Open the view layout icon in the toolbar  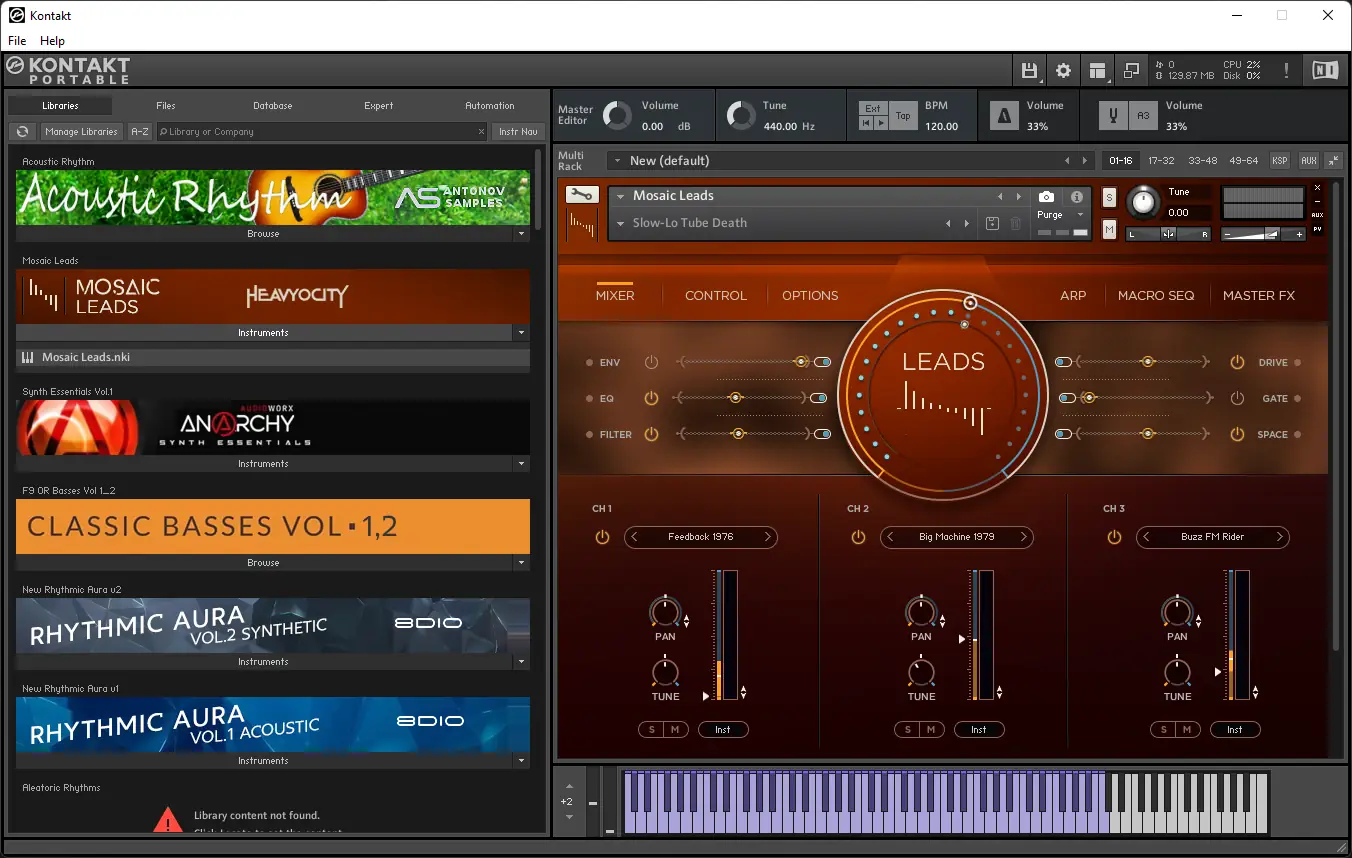coord(1097,70)
